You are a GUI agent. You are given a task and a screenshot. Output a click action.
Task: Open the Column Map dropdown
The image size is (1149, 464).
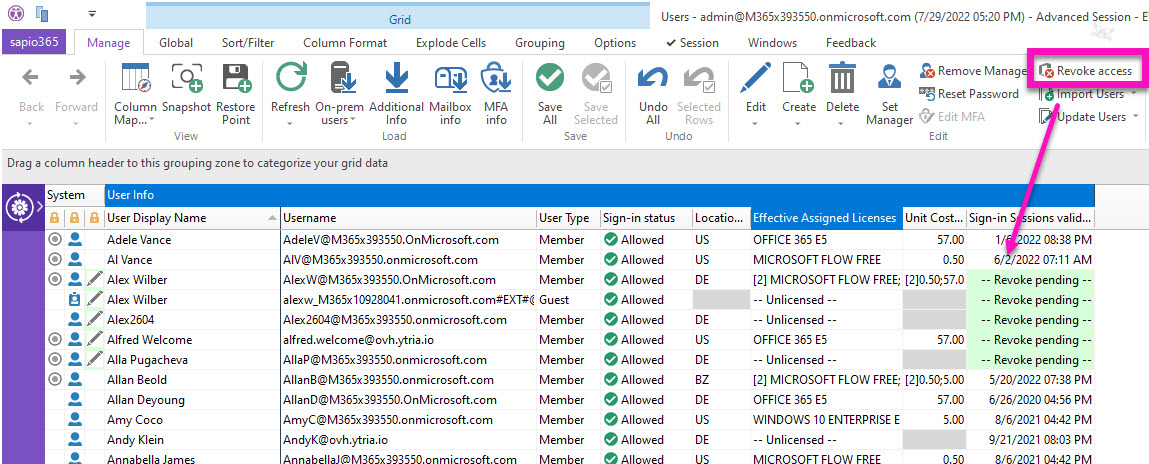click(x=151, y=121)
